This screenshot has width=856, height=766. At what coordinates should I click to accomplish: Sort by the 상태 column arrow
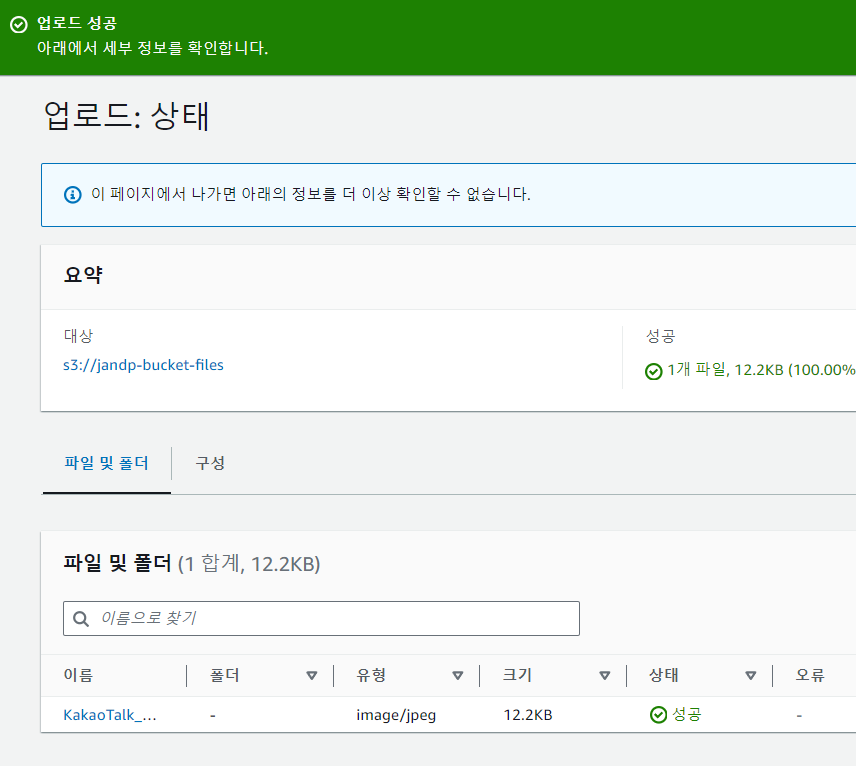[751, 675]
